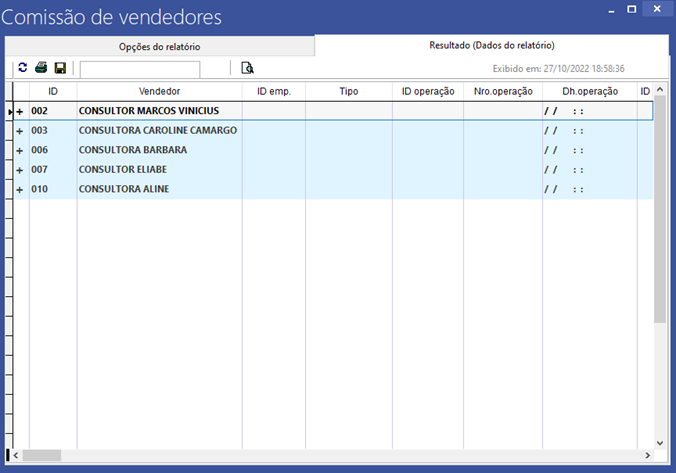Maximize the Comissão de vendedores window
Screen dimensions: 676x473
[x=632, y=9]
